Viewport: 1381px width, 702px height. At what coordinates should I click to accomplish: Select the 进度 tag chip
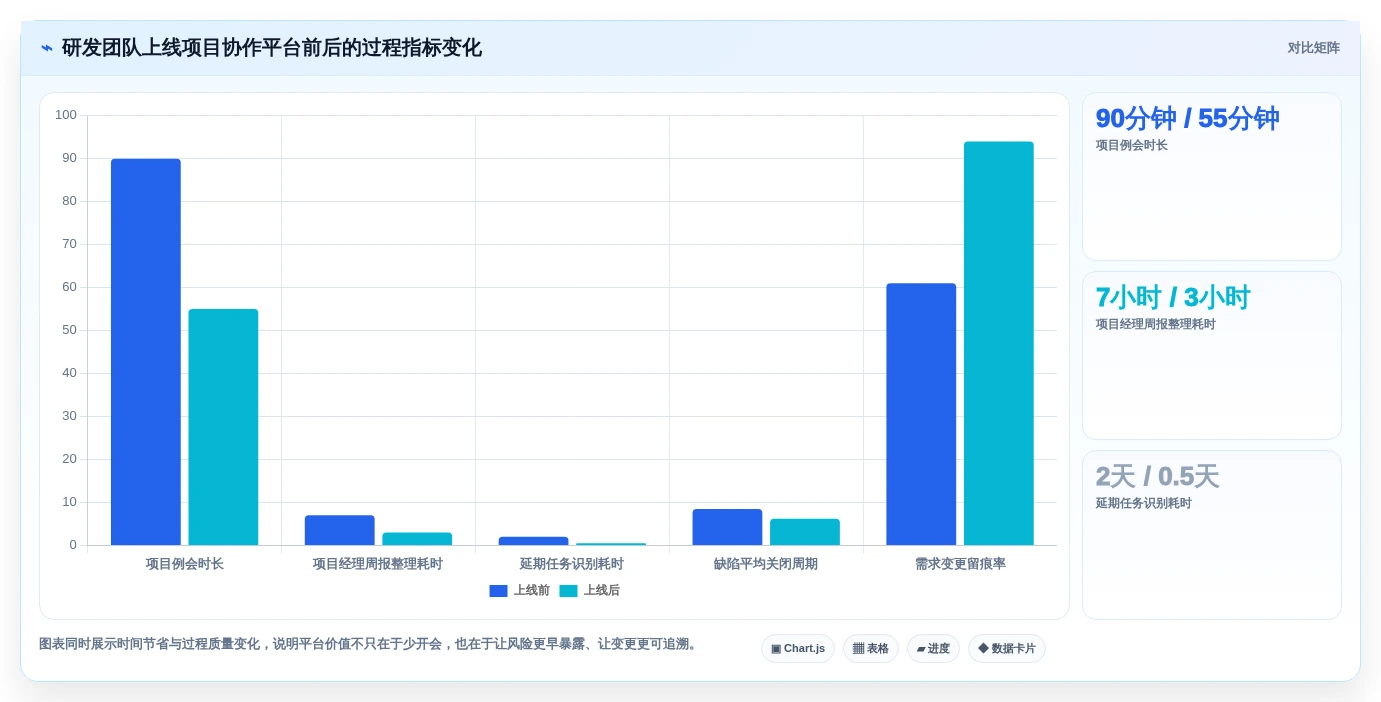[933, 649]
